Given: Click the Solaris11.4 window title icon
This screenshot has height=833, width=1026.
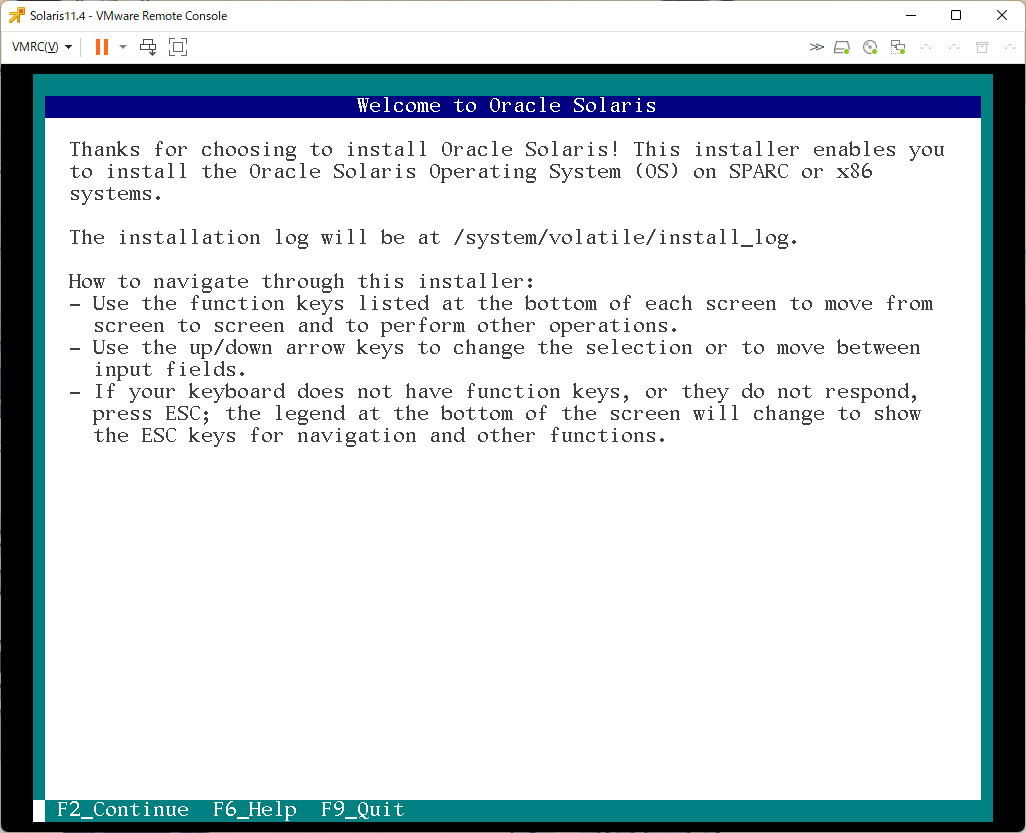Looking at the screenshot, I should click(x=16, y=16).
